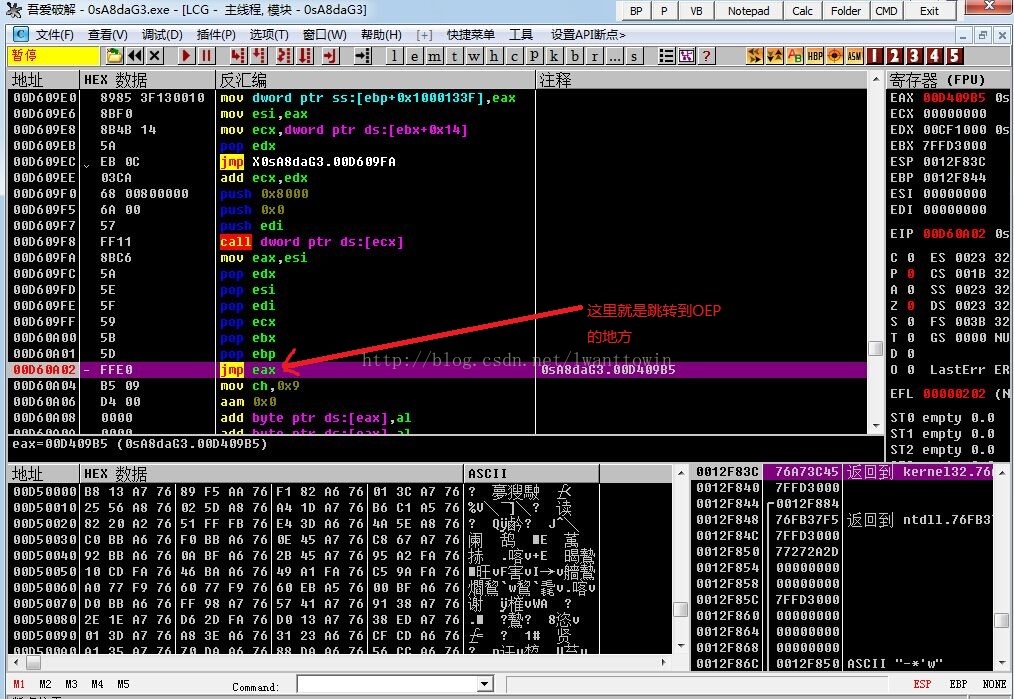
Task: Click the HBP hardware breakpoint icon
Action: pyautogui.click(x=815, y=56)
